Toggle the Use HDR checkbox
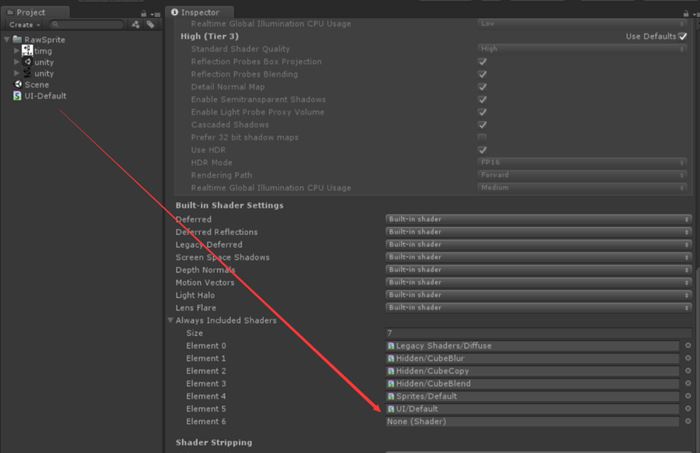 483,150
